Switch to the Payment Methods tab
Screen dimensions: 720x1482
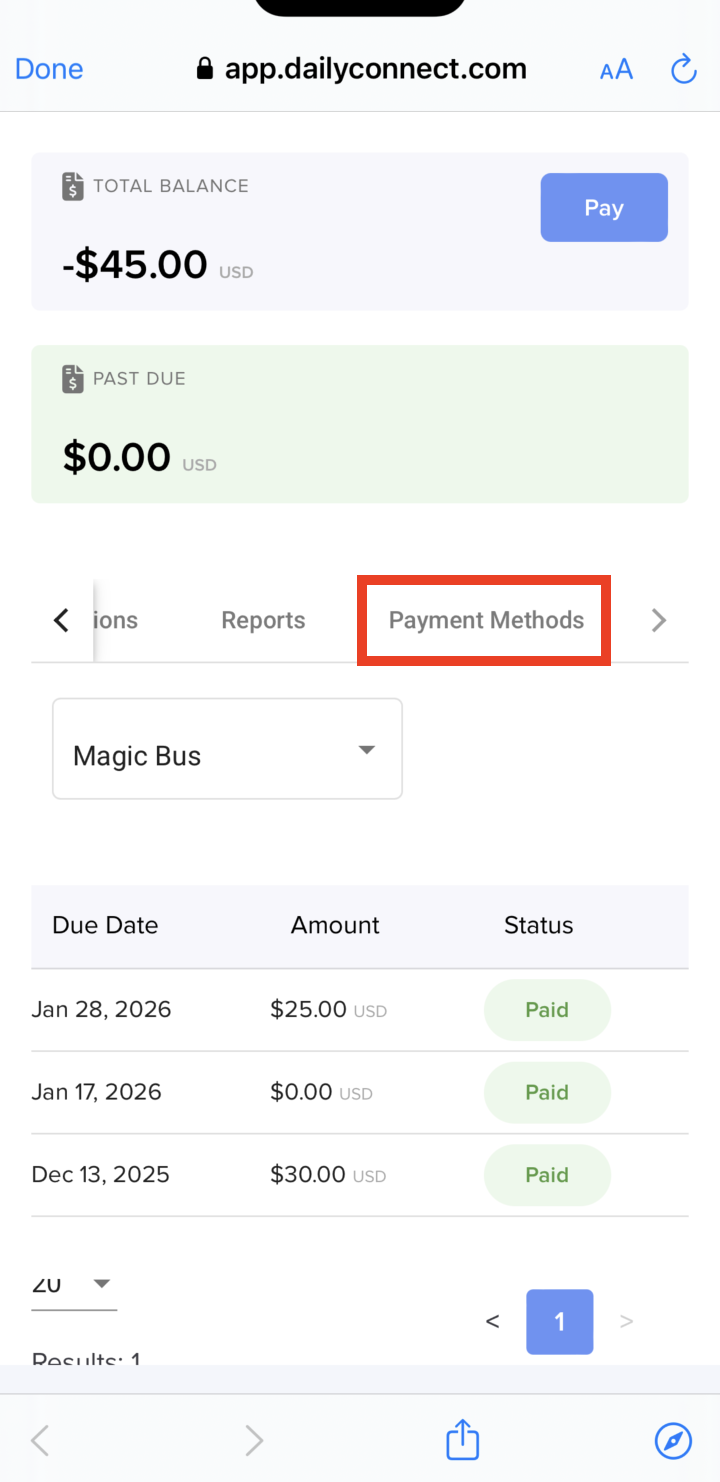(x=486, y=621)
